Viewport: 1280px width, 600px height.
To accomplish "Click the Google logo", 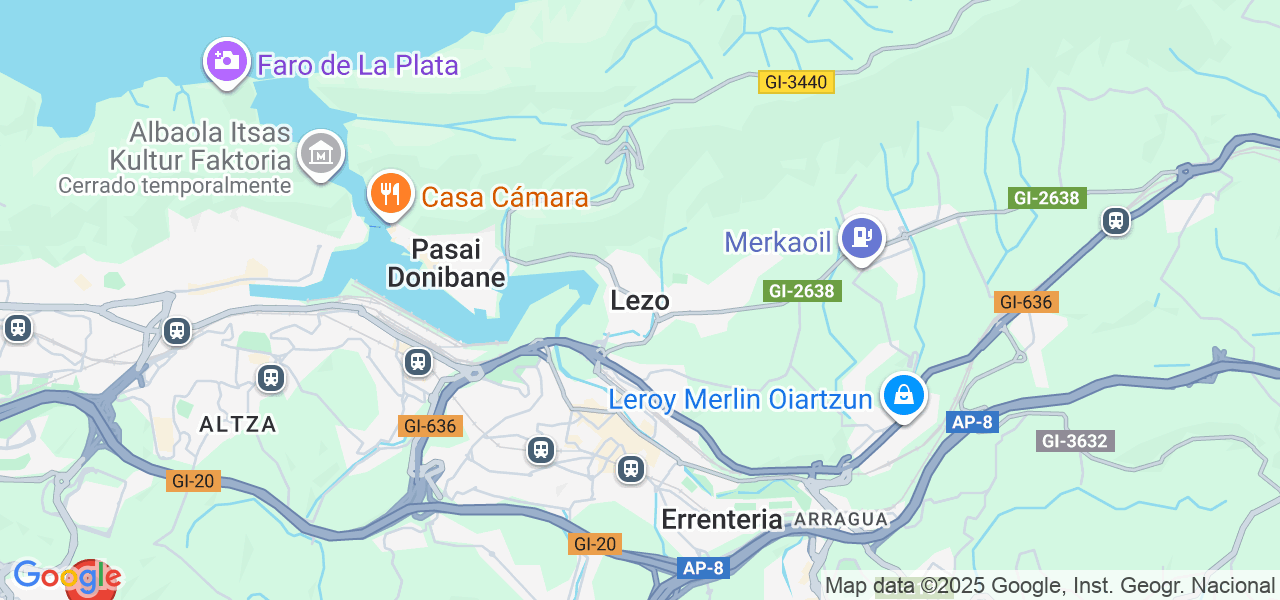I will pyautogui.click(x=66, y=577).
